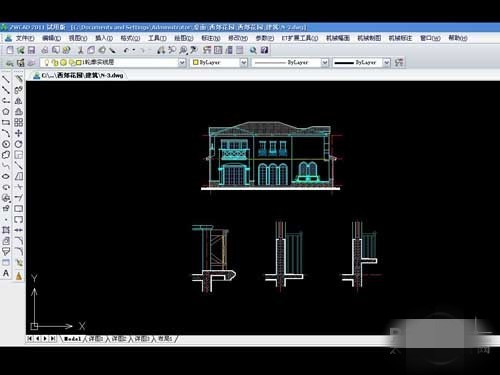500x375 pixels.
Task: Select the Move tool in modify toolbar
Action: coord(19,133)
